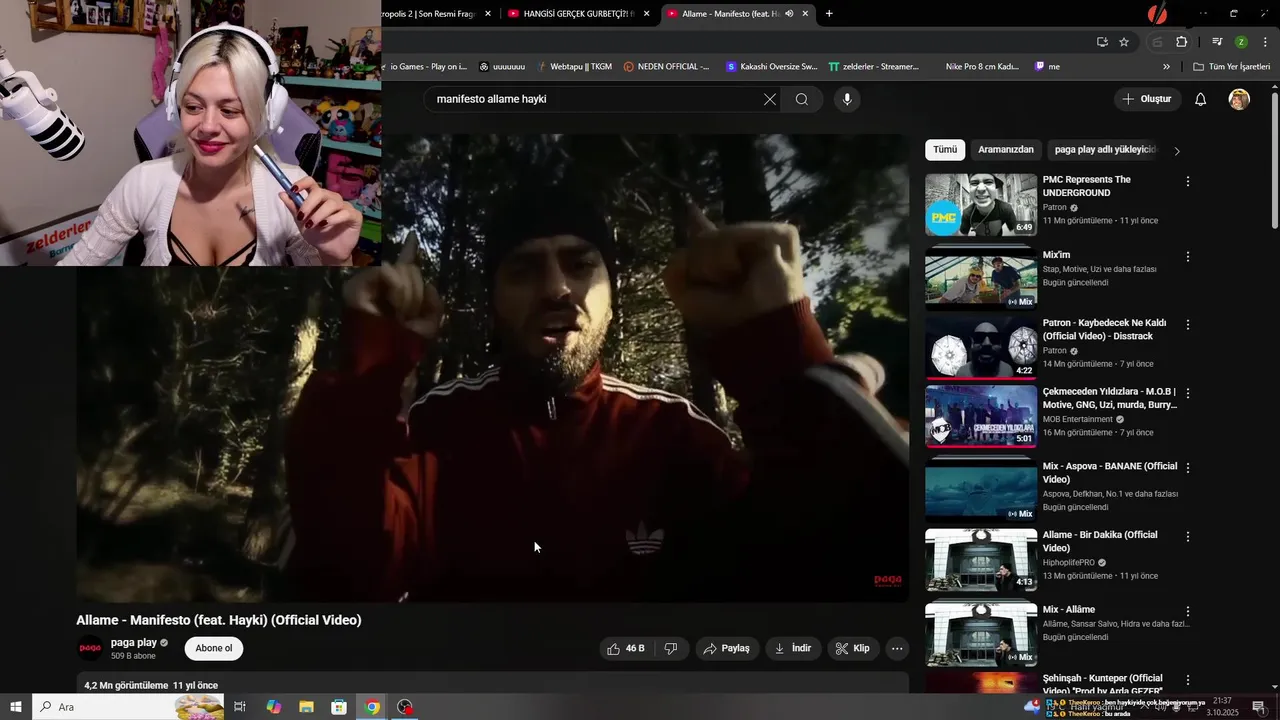Open Chrome profile Z avatar
Viewport: 1280px width, 720px height.
tap(1241, 42)
